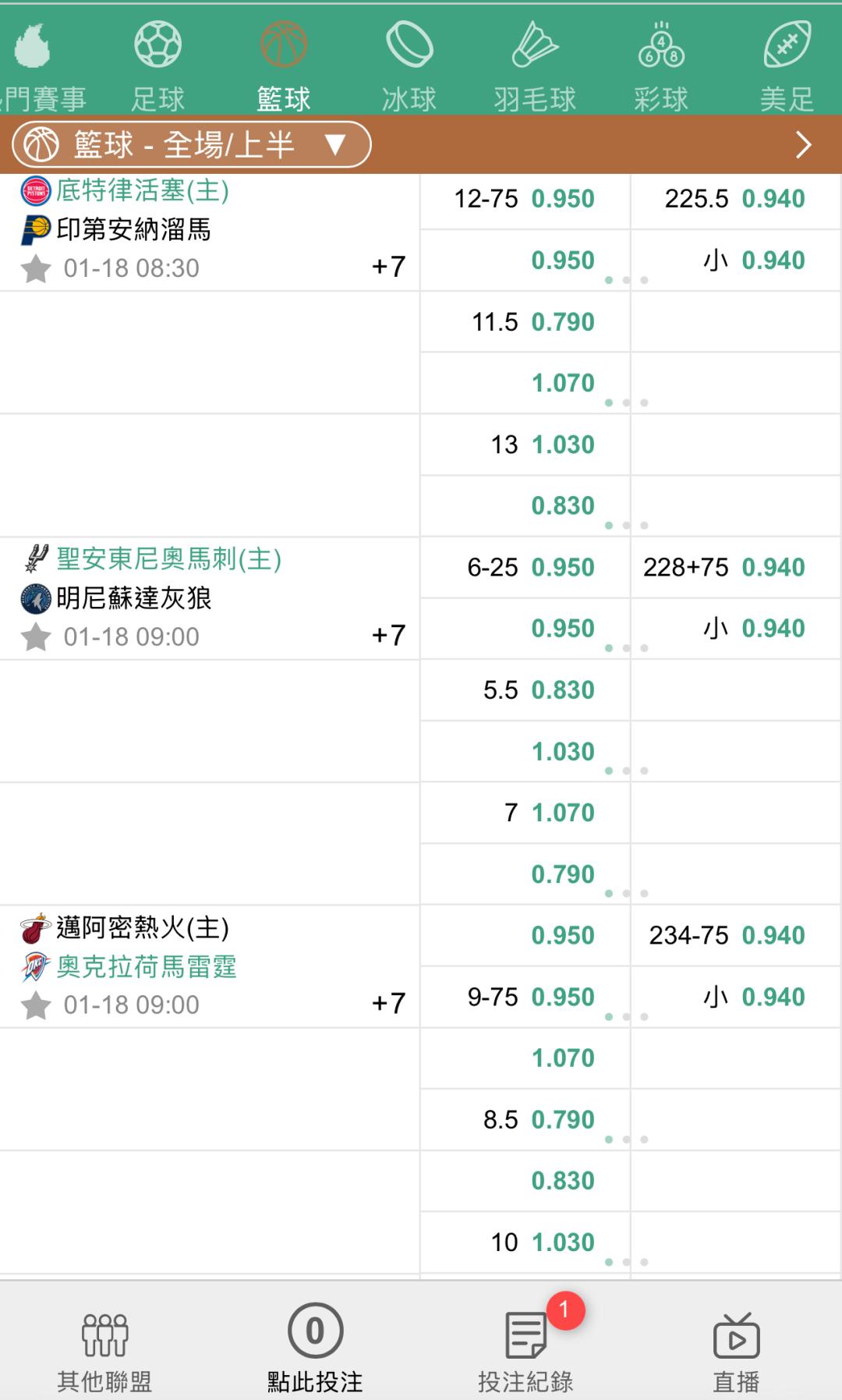Open the badminton (羽毛球) icon
842x1400 pixels.
(x=535, y=45)
